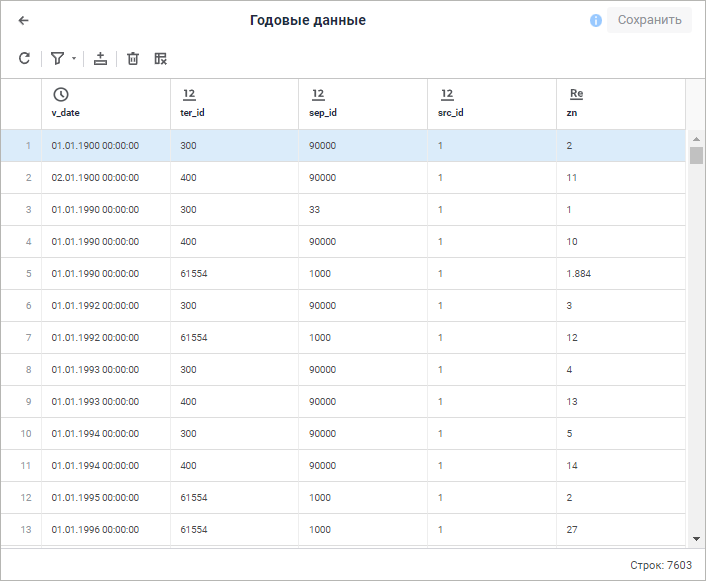Click the sep_id column header
The height and width of the screenshot is (581, 706).
tap(362, 103)
